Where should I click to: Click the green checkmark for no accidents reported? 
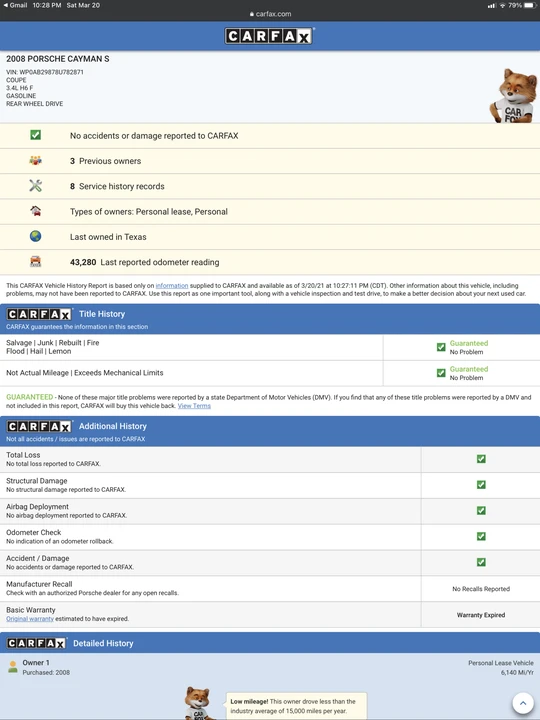(x=35, y=135)
